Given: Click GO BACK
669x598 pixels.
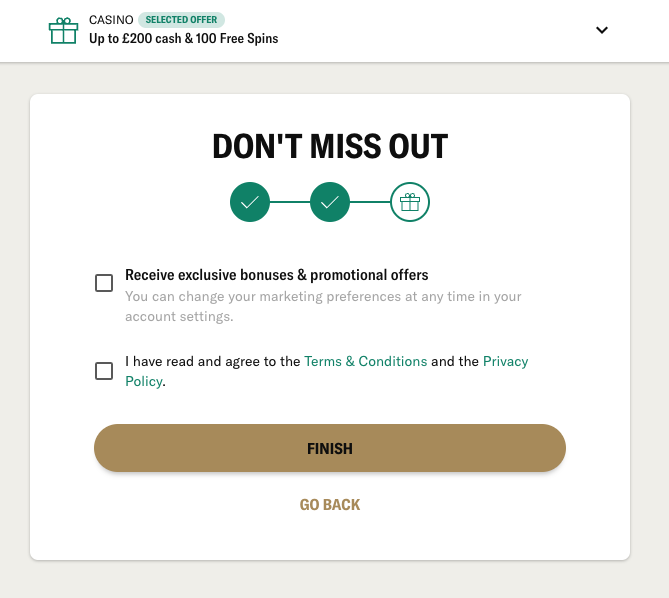Looking at the screenshot, I should [330, 505].
